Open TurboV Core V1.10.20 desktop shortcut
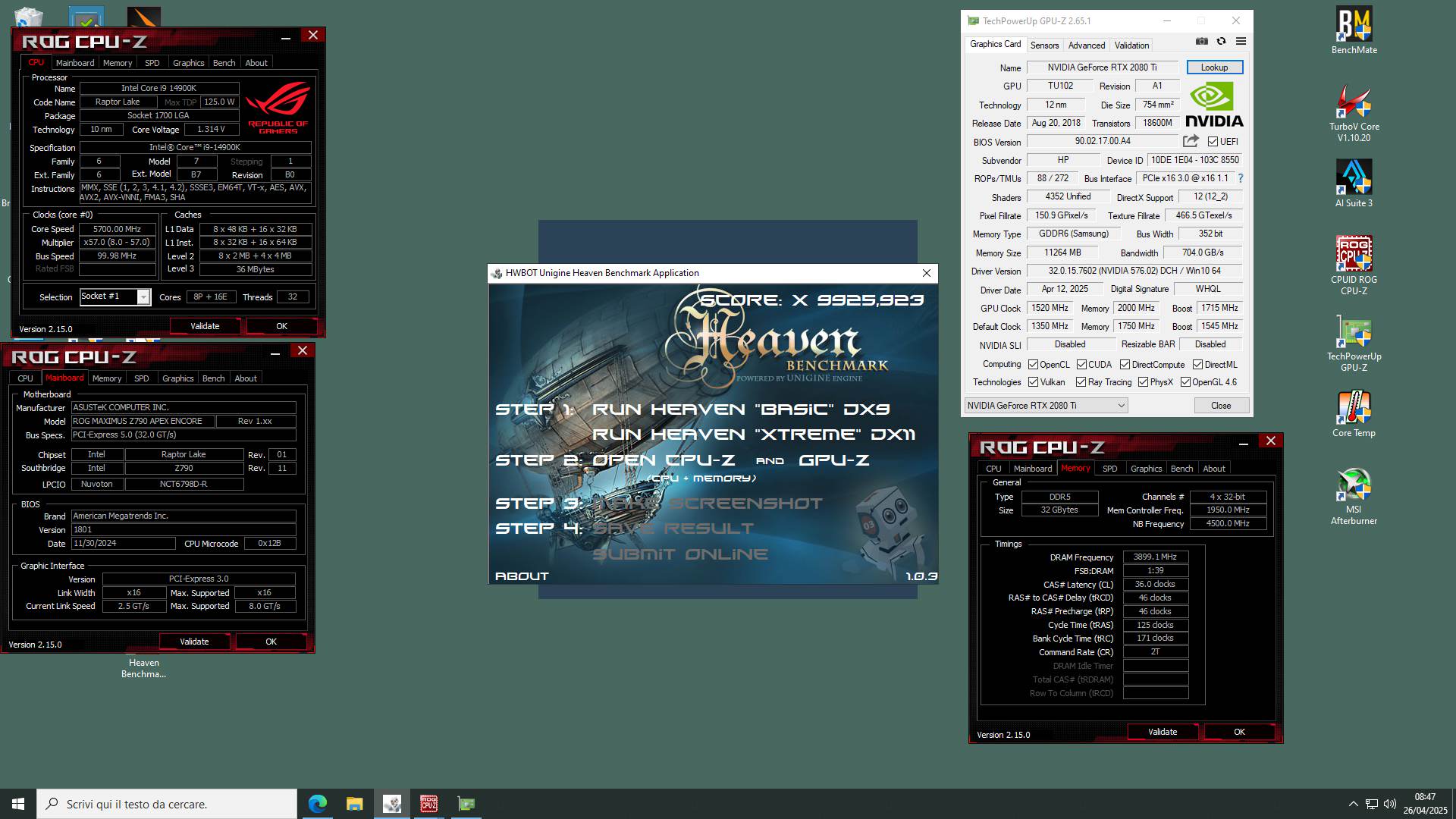Screen dimensions: 1456x819 click(1354, 112)
